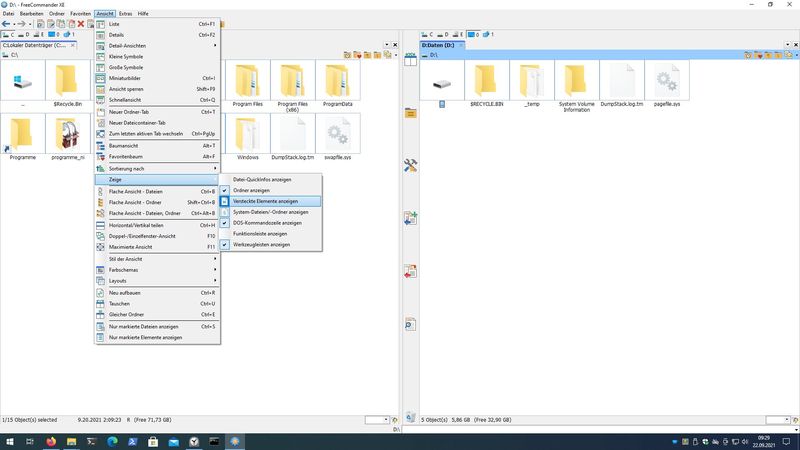This screenshot has height=450, width=800.
Task: Select pagefile.sys in right panel
Action: click(667, 83)
